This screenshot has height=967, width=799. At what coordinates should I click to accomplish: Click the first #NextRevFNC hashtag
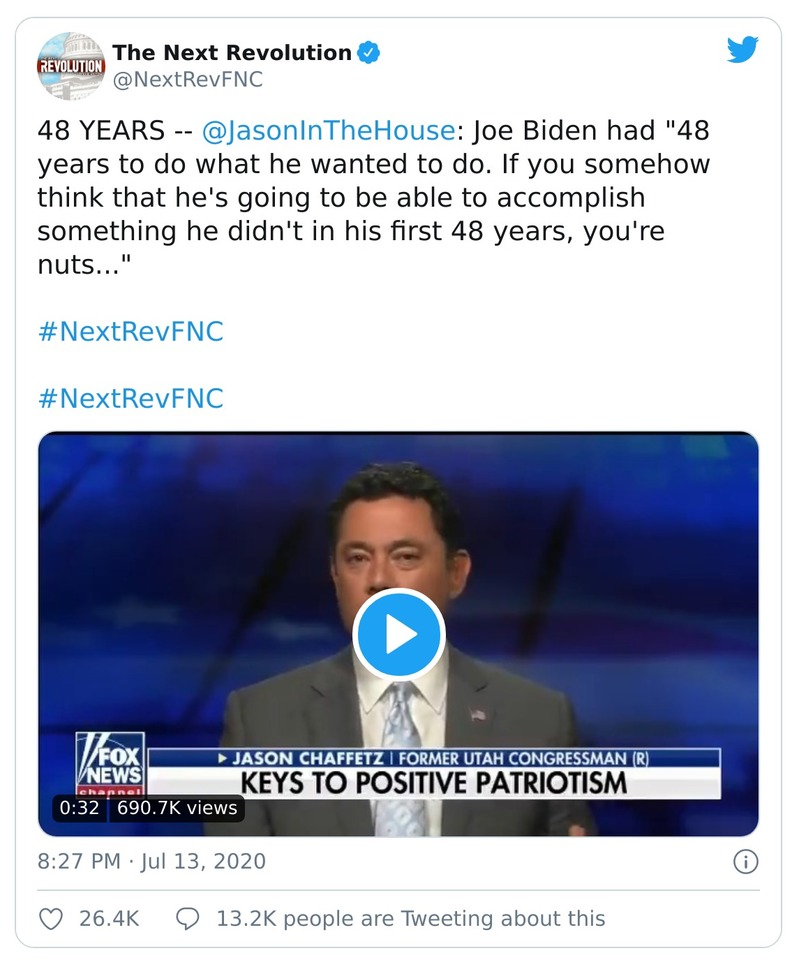[x=130, y=332]
